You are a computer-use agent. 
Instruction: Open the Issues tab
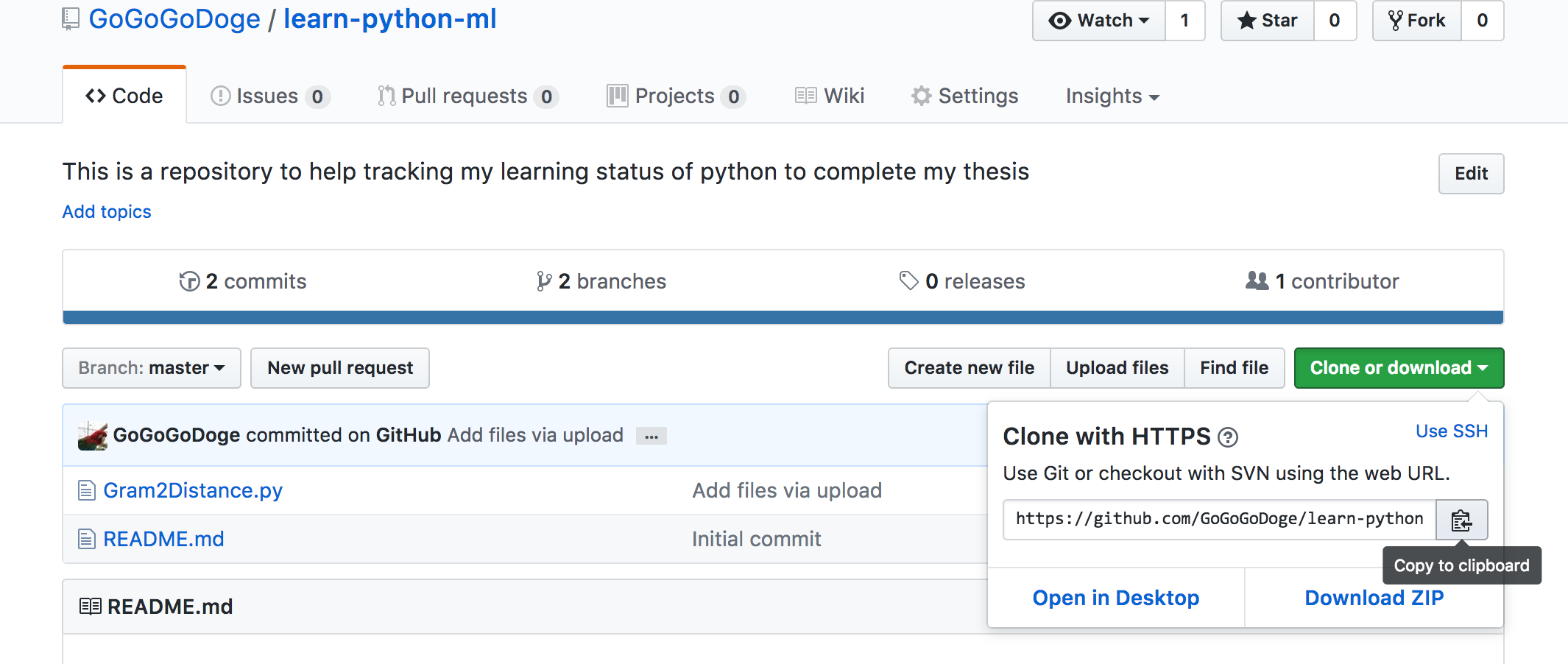point(270,96)
